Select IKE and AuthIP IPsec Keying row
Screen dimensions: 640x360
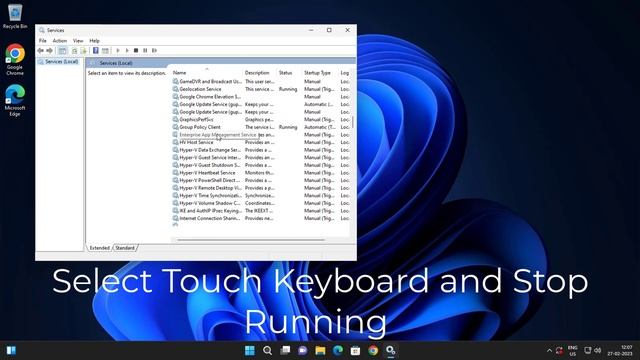pos(260,211)
